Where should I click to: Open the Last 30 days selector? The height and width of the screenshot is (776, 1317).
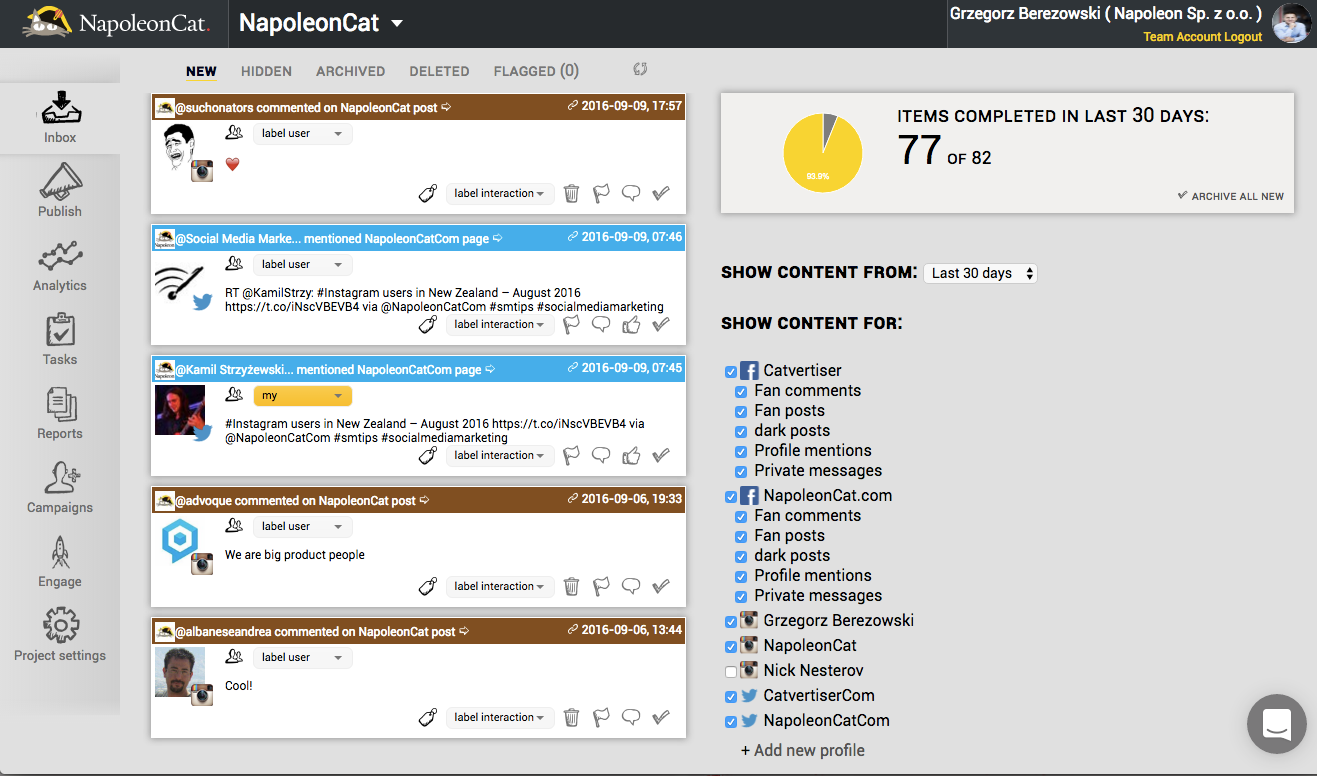tap(980, 273)
